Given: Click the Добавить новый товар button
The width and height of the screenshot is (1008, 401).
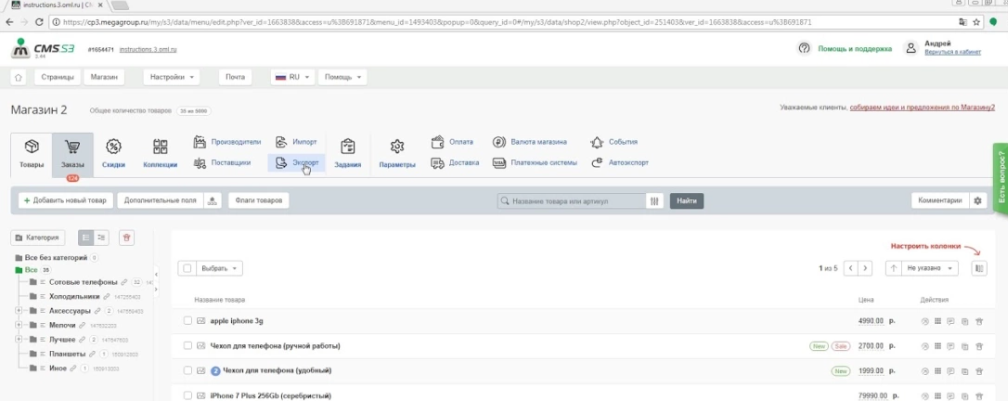Looking at the screenshot, I should [x=65, y=201].
